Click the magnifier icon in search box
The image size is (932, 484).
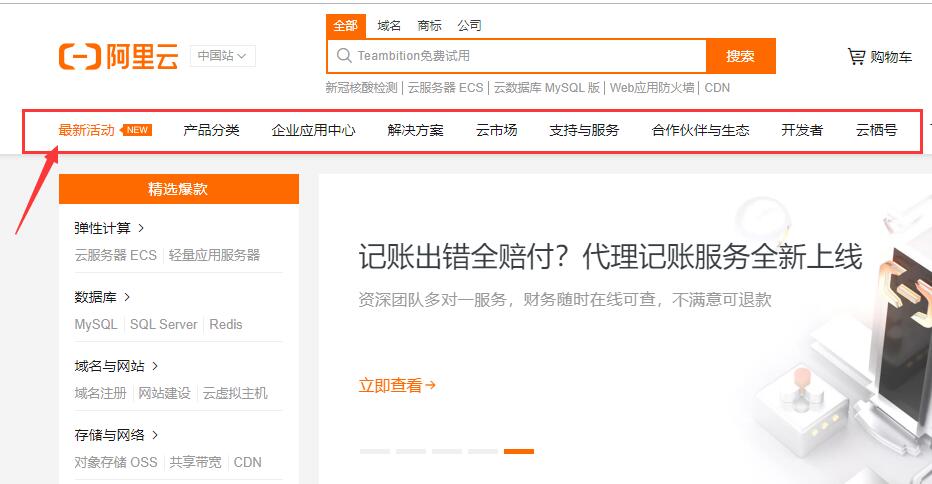point(344,56)
